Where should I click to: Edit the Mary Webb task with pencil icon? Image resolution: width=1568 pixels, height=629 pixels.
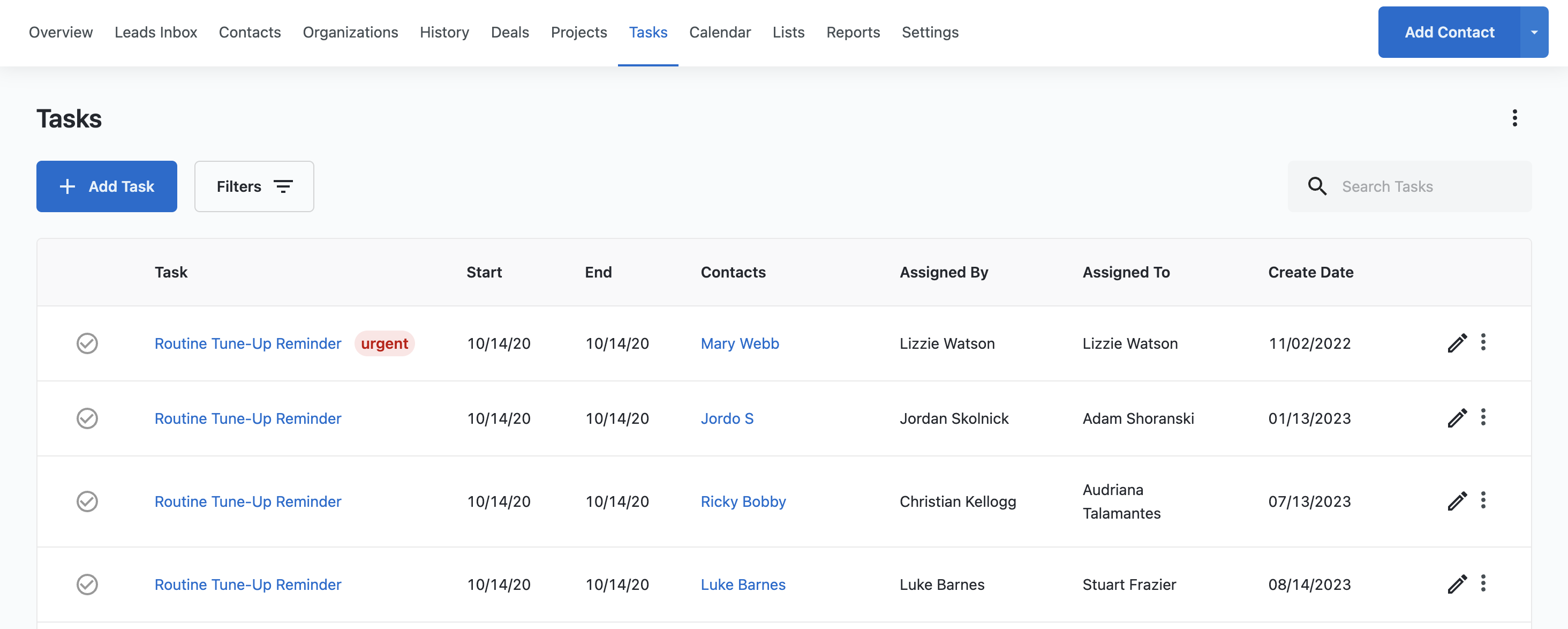tap(1457, 343)
